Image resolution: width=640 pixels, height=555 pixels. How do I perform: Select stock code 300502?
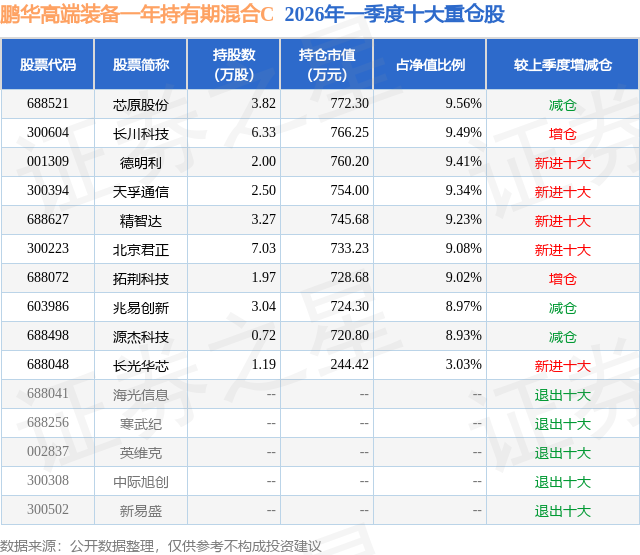pyautogui.click(x=48, y=509)
